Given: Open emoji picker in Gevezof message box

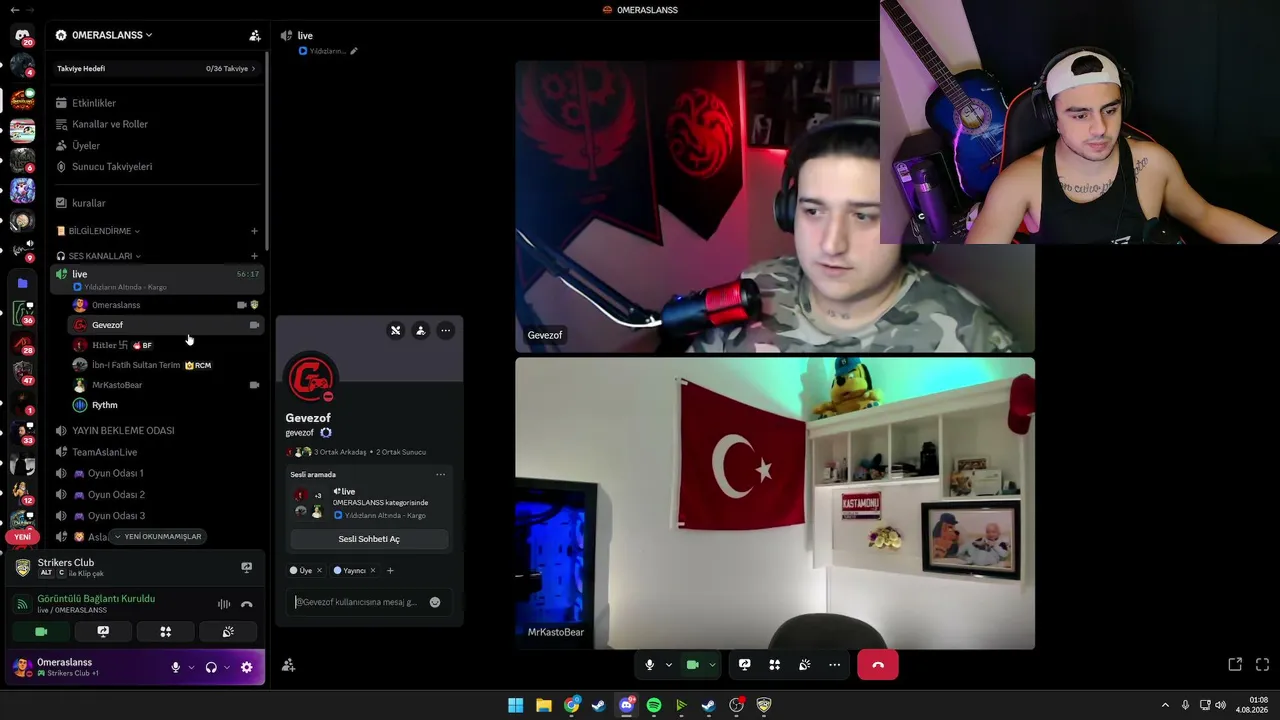Looking at the screenshot, I should tap(435, 602).
